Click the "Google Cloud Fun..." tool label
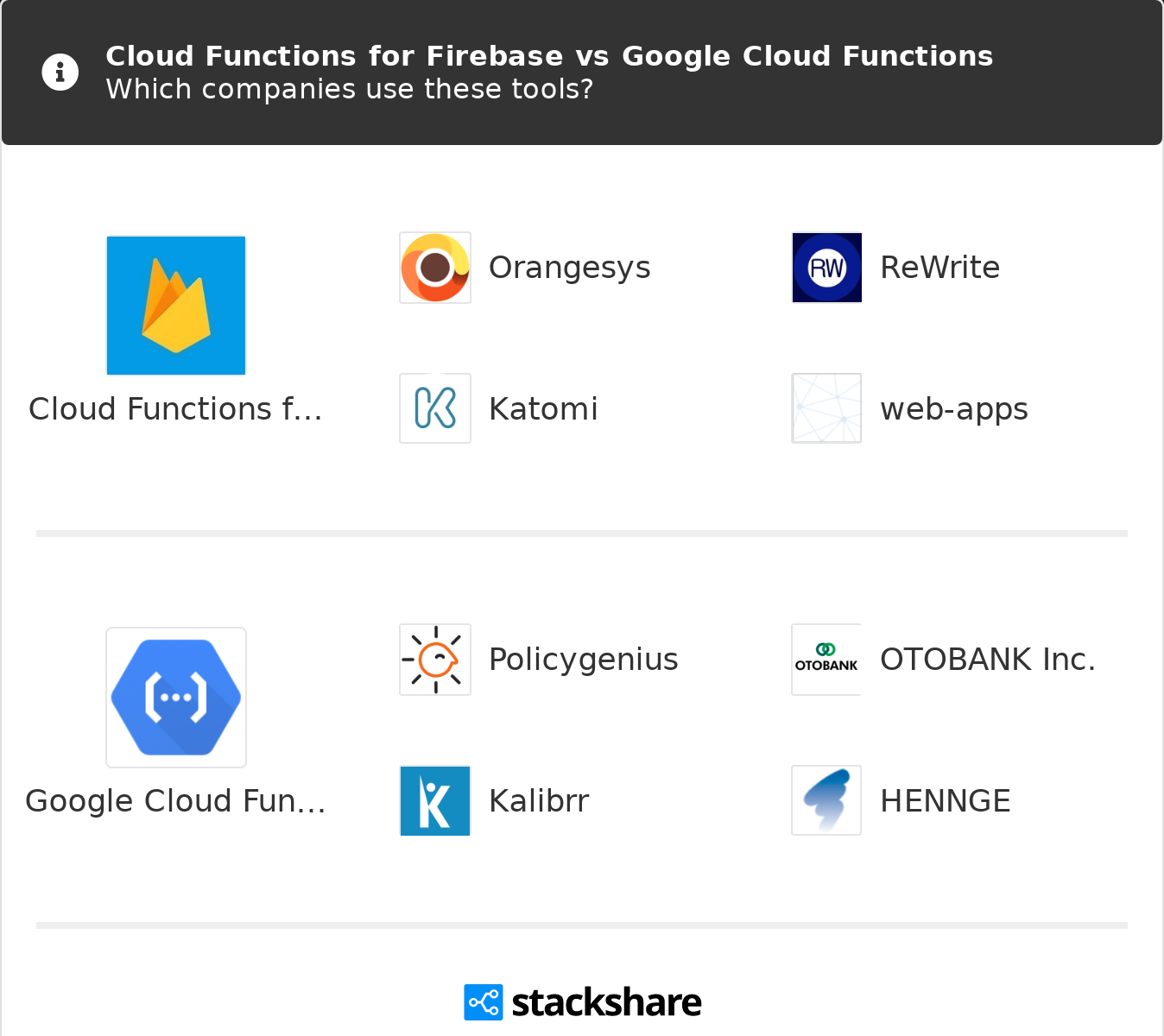Screen dimensions: 1164x1036 tap(175, 801)
